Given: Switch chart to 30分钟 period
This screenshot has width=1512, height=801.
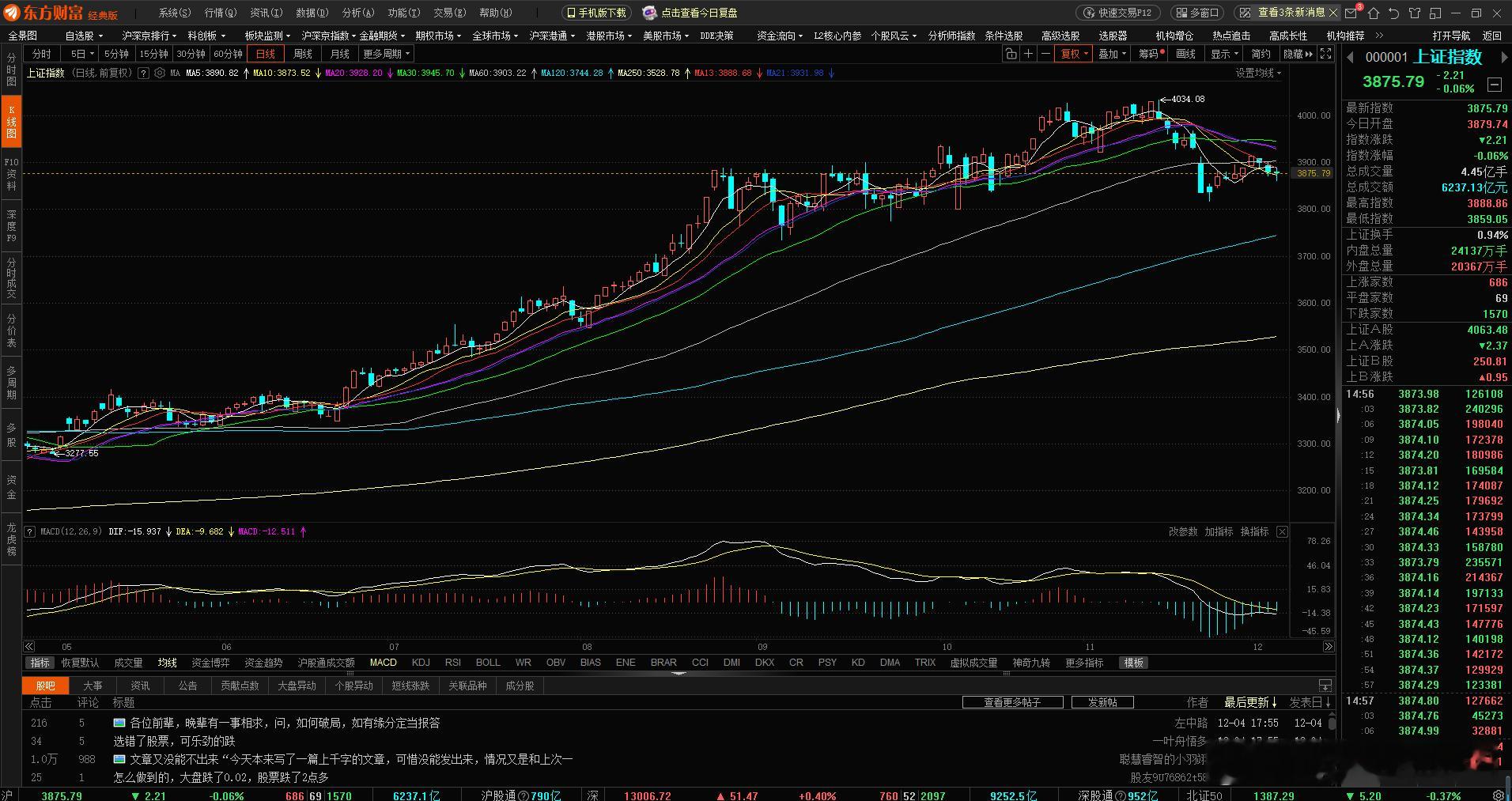Looking at the screenshot, I should coord(191,54).
